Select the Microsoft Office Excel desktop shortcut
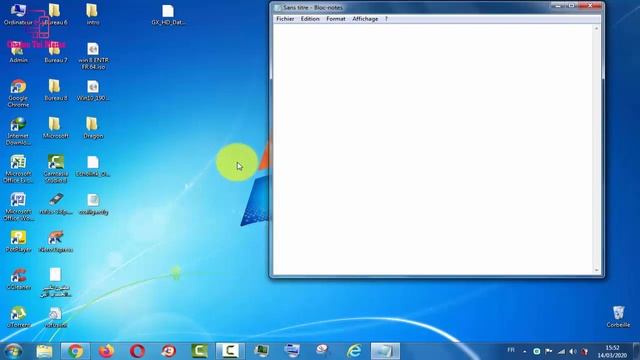Image resolution: width=640 pixels, height=360 pixels. coord(18,169)
